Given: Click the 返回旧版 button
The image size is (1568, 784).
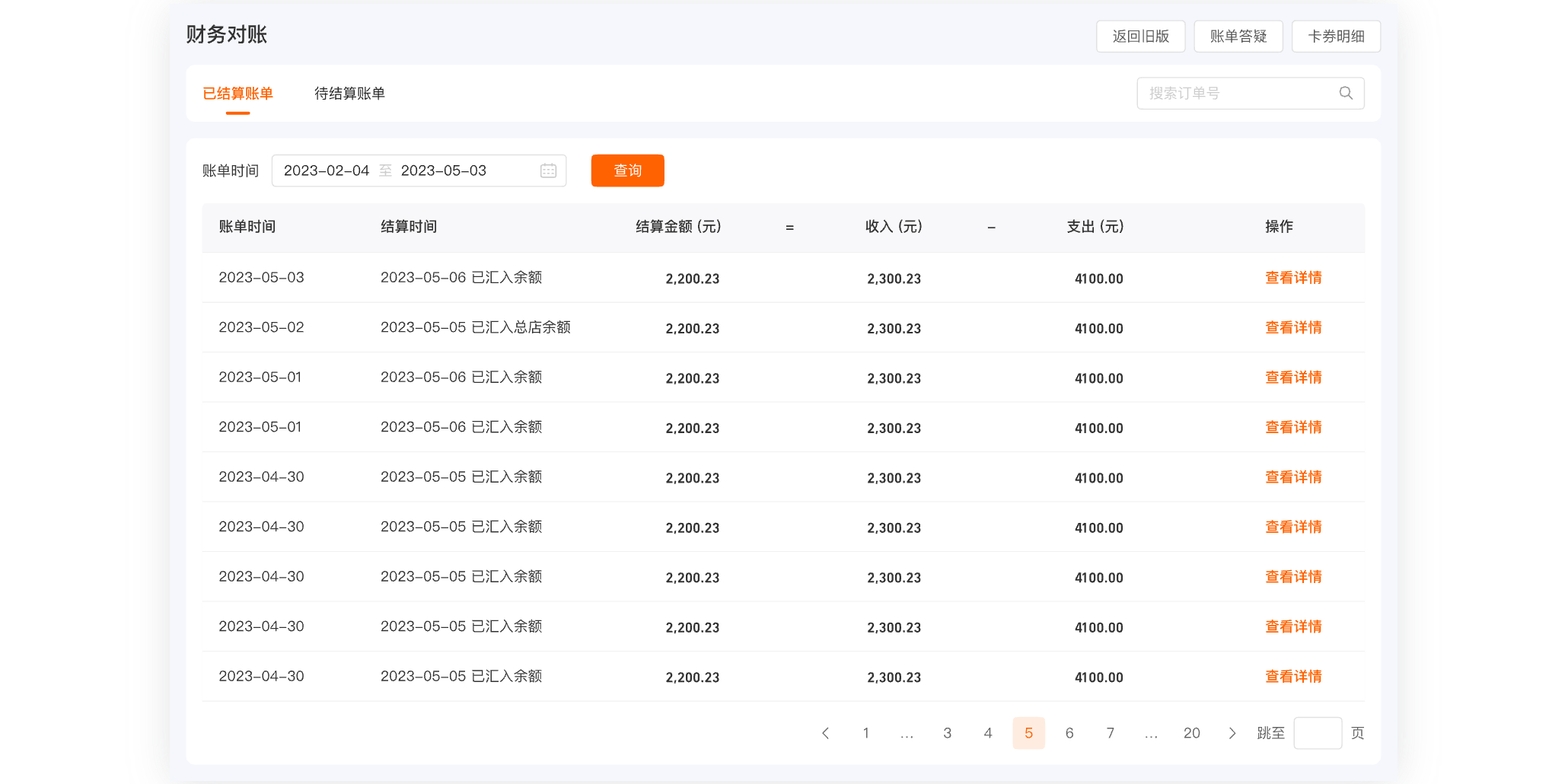Looking at the screenshot, I should tap(1140, 36).
